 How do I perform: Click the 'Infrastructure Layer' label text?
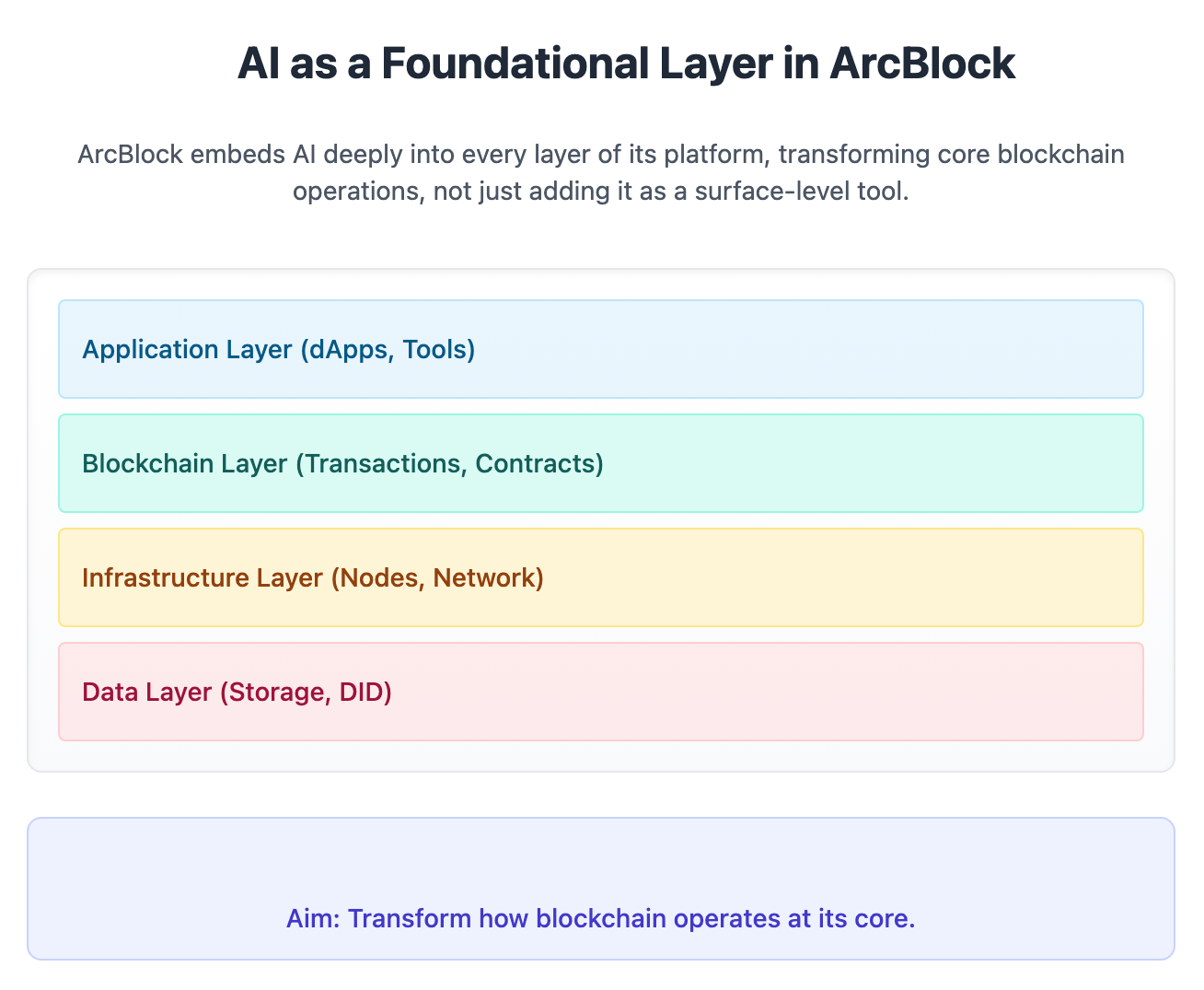202,577
